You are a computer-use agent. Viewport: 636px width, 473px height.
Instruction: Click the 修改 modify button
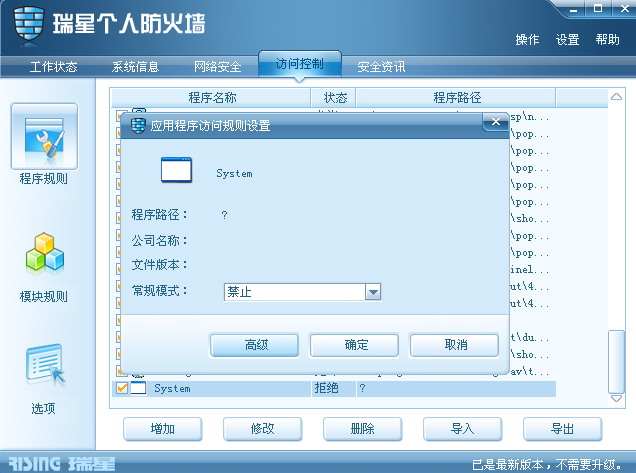[x=262, y=429]
